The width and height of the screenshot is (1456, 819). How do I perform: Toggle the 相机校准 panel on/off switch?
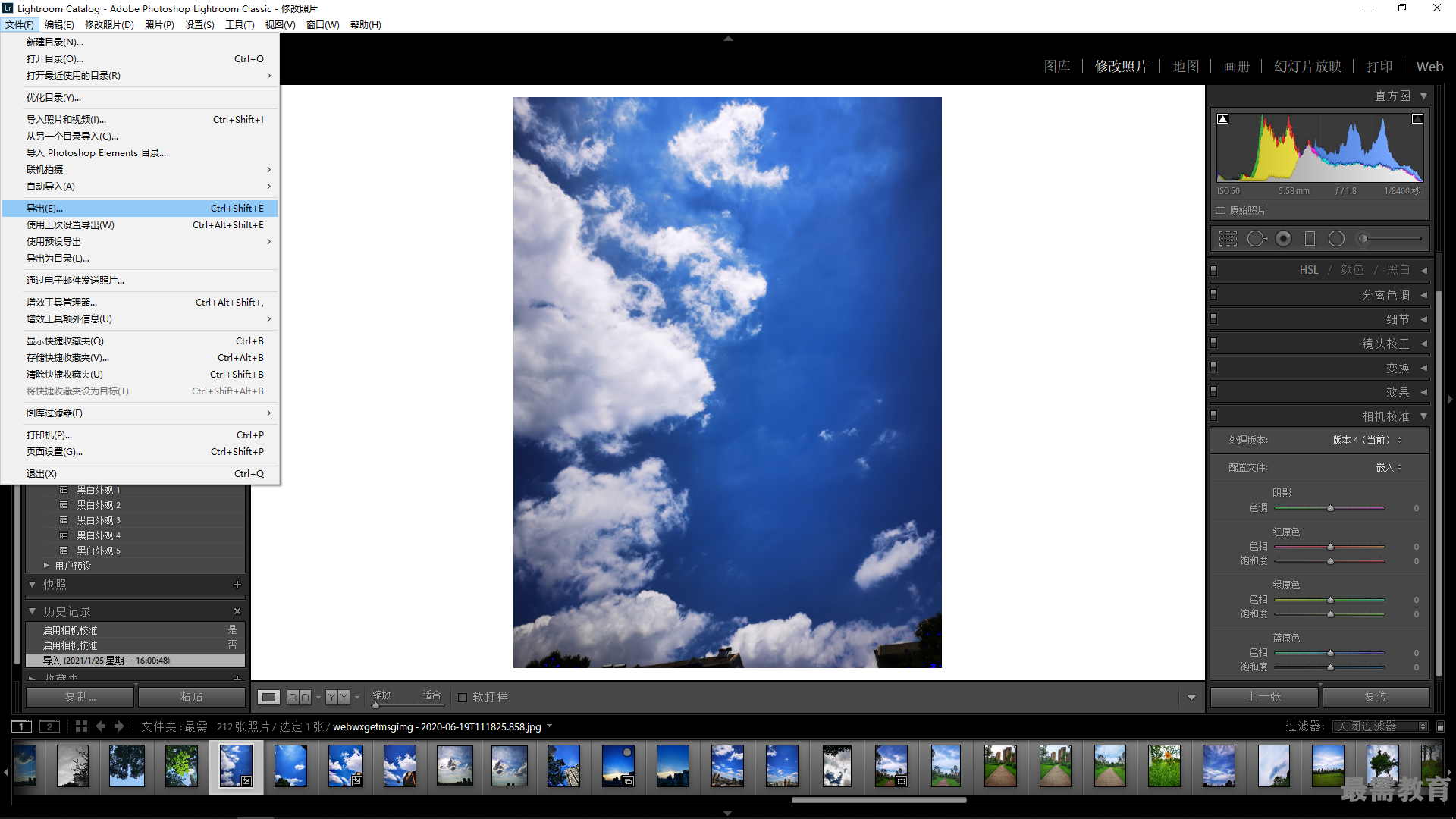(x=1214, y=416)
